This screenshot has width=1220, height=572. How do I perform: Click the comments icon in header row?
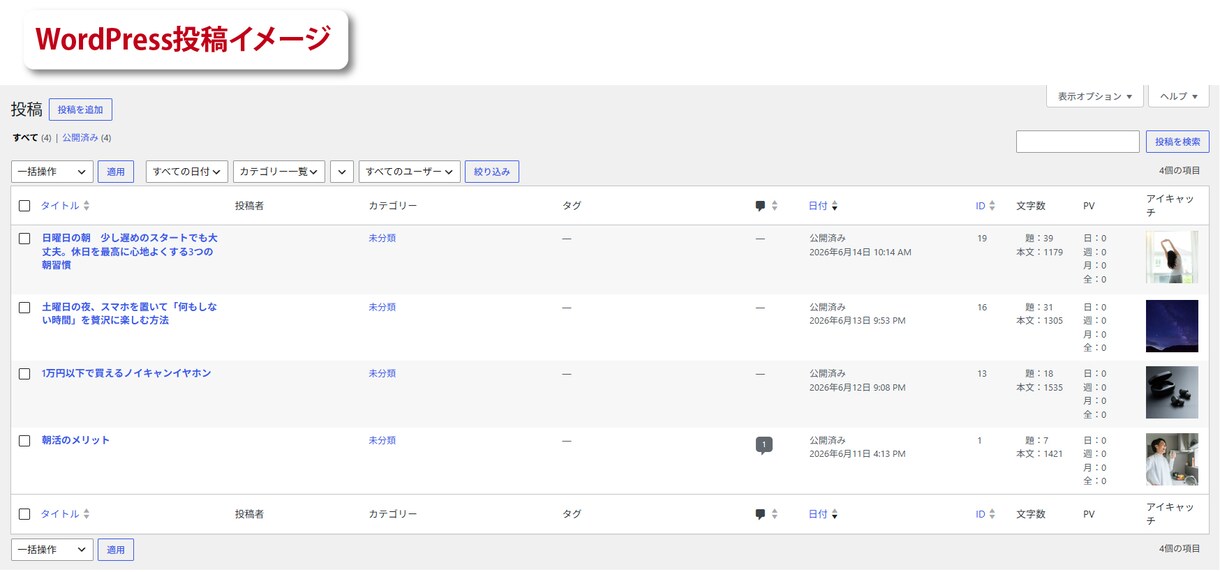click(x=760, y=206)
